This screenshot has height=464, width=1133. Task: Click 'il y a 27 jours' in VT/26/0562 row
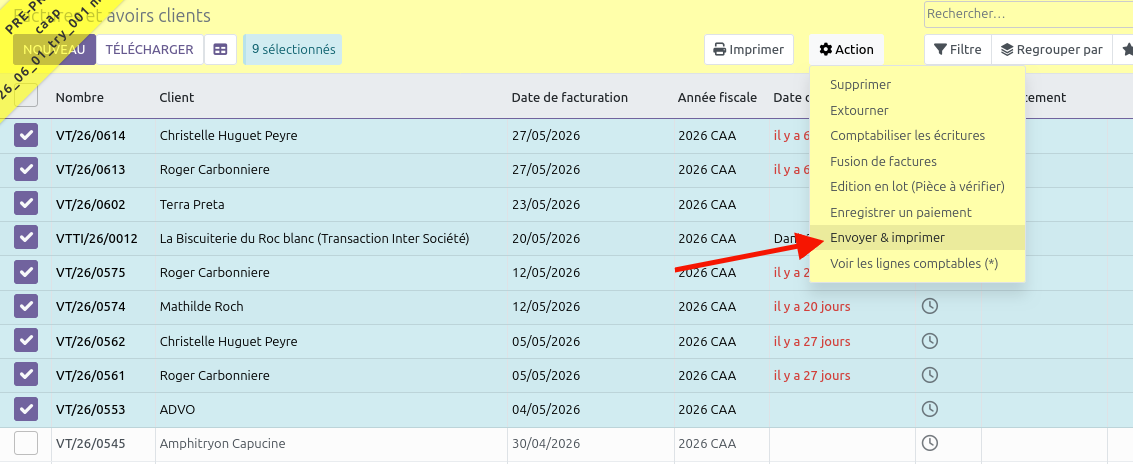click(x=812, y=341)
